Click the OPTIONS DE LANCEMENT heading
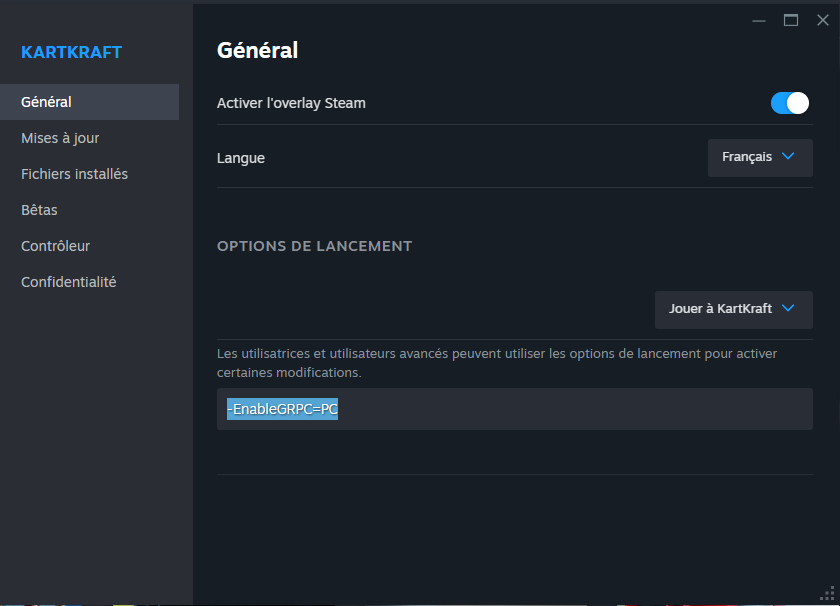The image size is (840, 606). (x=314, y=246)
